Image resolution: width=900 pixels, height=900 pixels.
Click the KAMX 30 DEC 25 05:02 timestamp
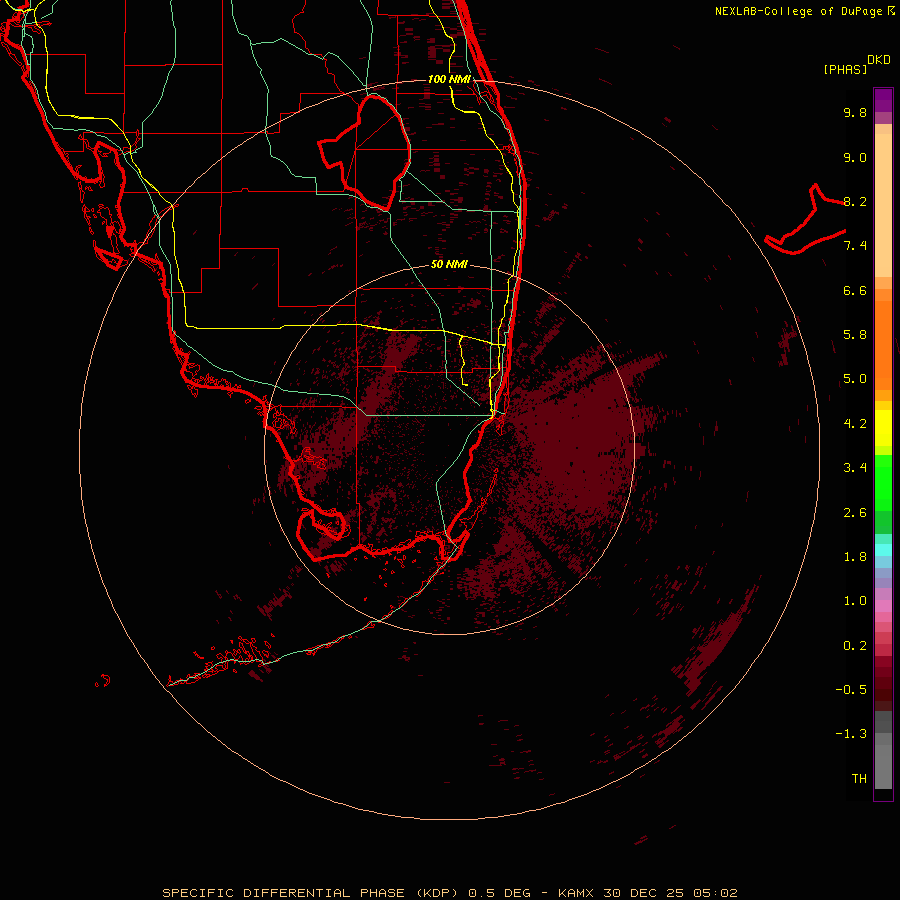[647, 893]
